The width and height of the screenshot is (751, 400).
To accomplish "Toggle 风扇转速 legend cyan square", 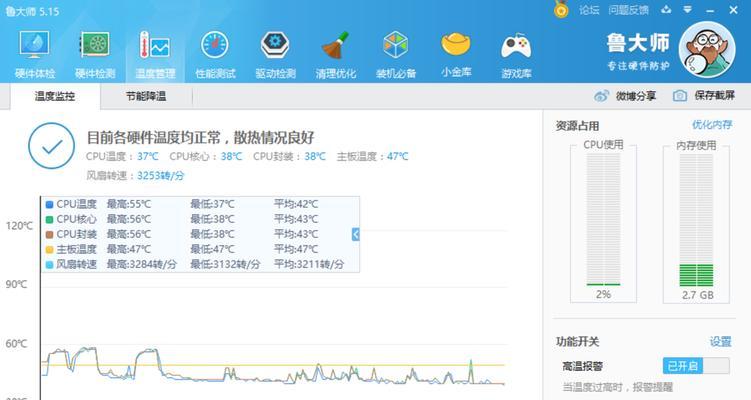I will tap(49, 264).
